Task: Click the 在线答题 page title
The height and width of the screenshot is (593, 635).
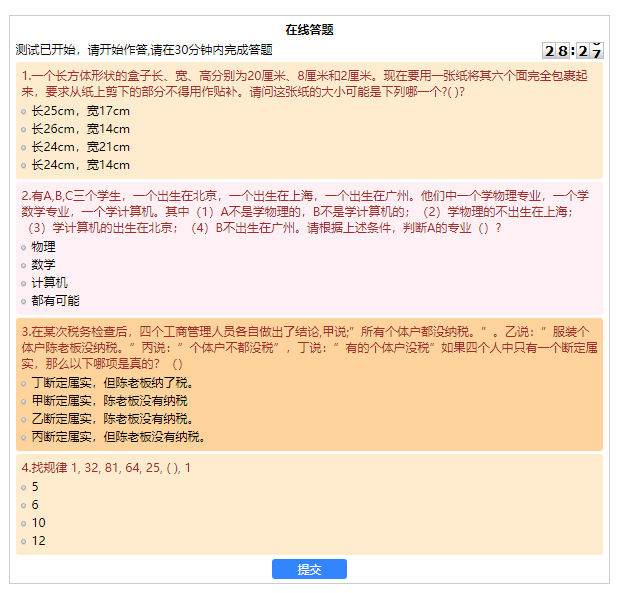Action: [x=309, y=30]
